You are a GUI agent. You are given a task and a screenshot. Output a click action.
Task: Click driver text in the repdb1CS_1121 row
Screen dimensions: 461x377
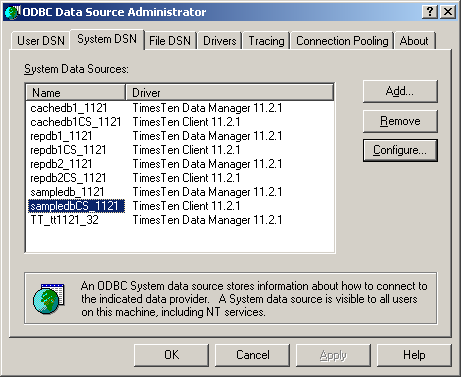tap(186, 150)
